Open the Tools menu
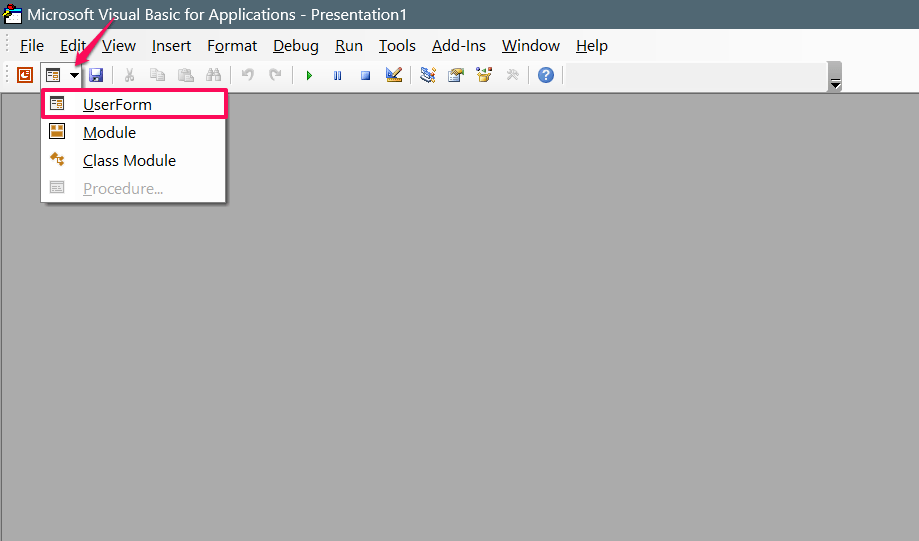 pyautogui.click(x=397, y=46)
